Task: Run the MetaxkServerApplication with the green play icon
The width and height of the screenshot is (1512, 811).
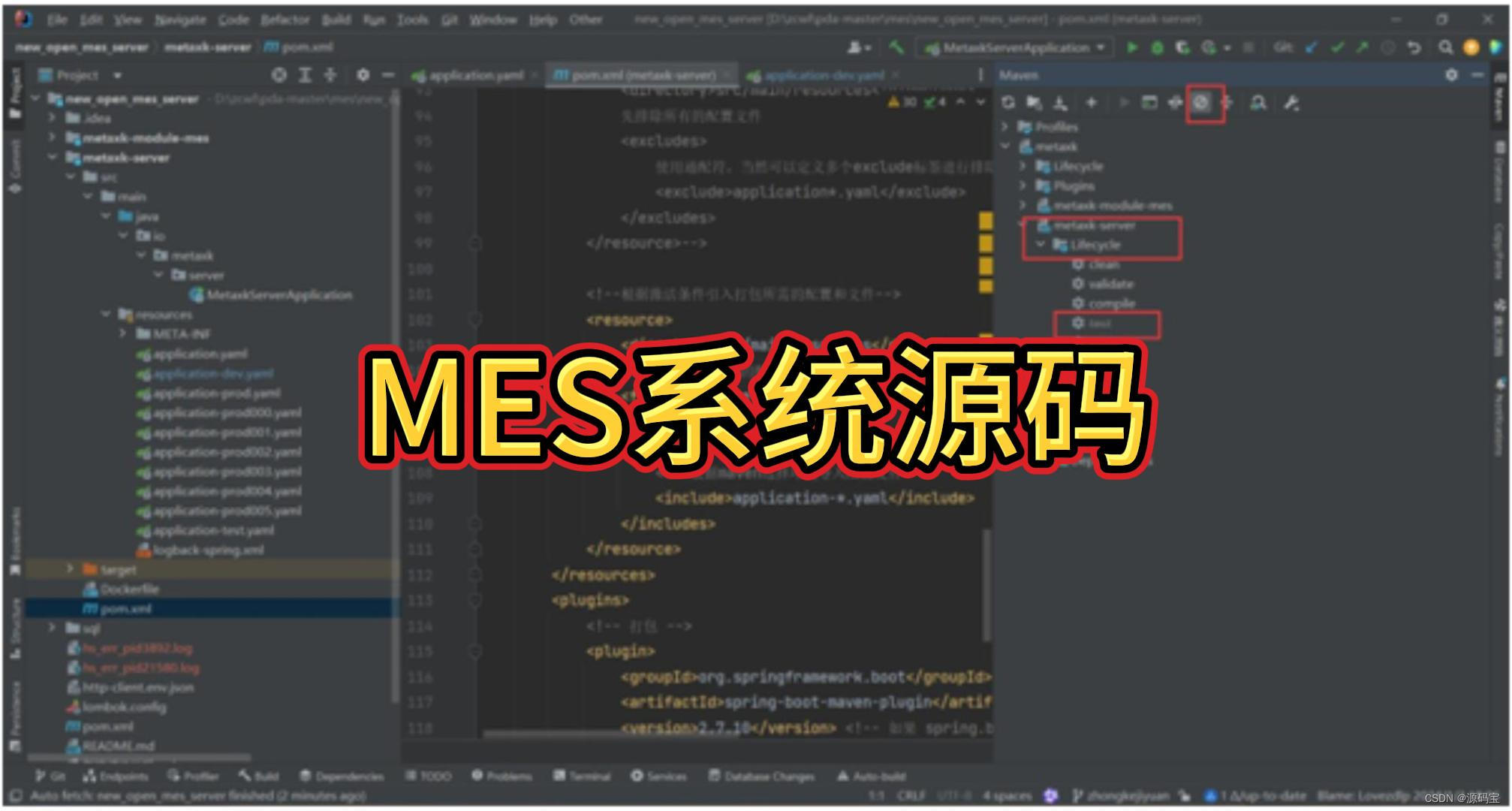Action: click(1132, 47)
